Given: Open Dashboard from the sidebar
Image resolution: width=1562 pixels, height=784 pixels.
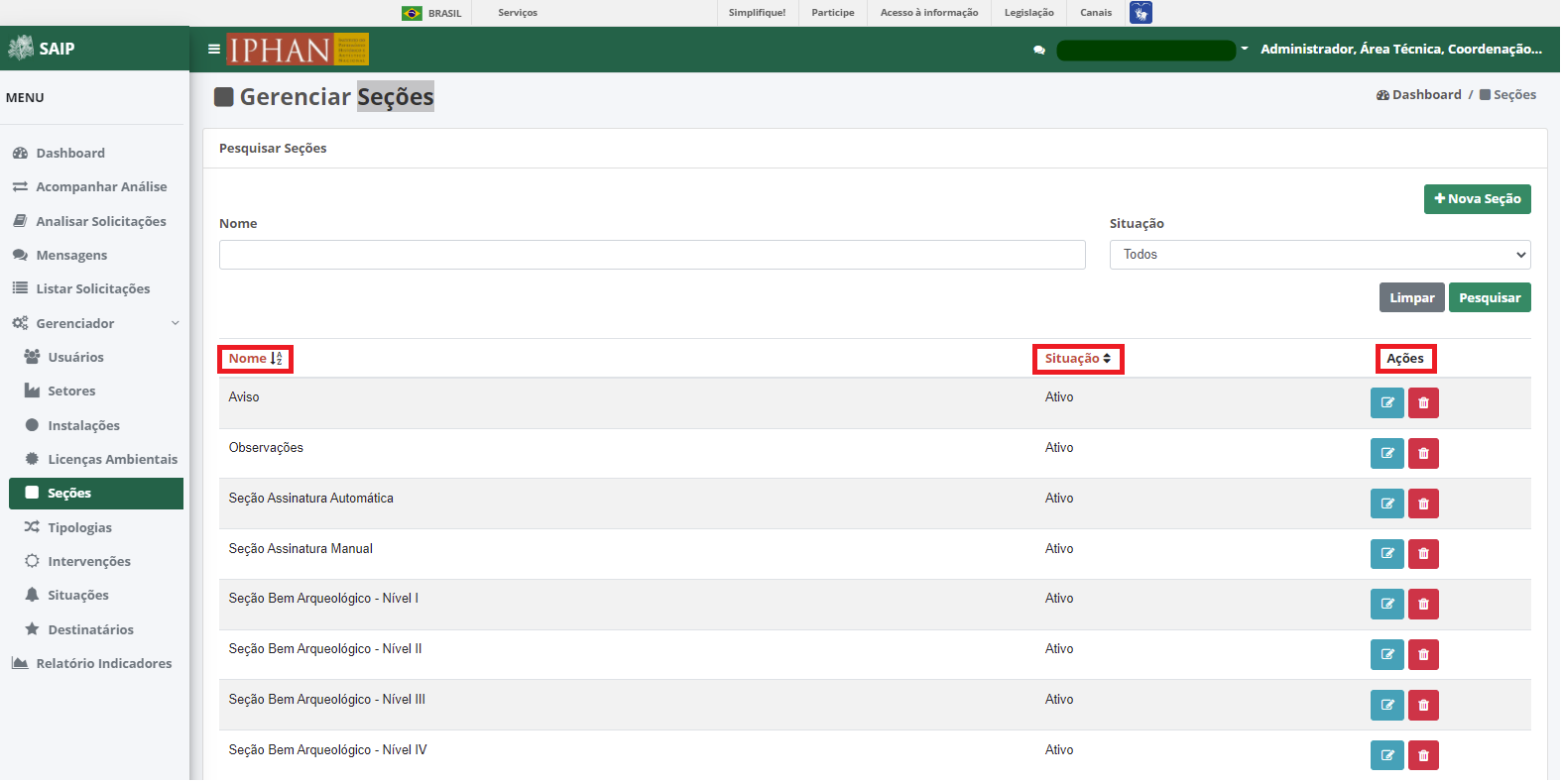Looking at the screenshot, I should pos(70,153).
